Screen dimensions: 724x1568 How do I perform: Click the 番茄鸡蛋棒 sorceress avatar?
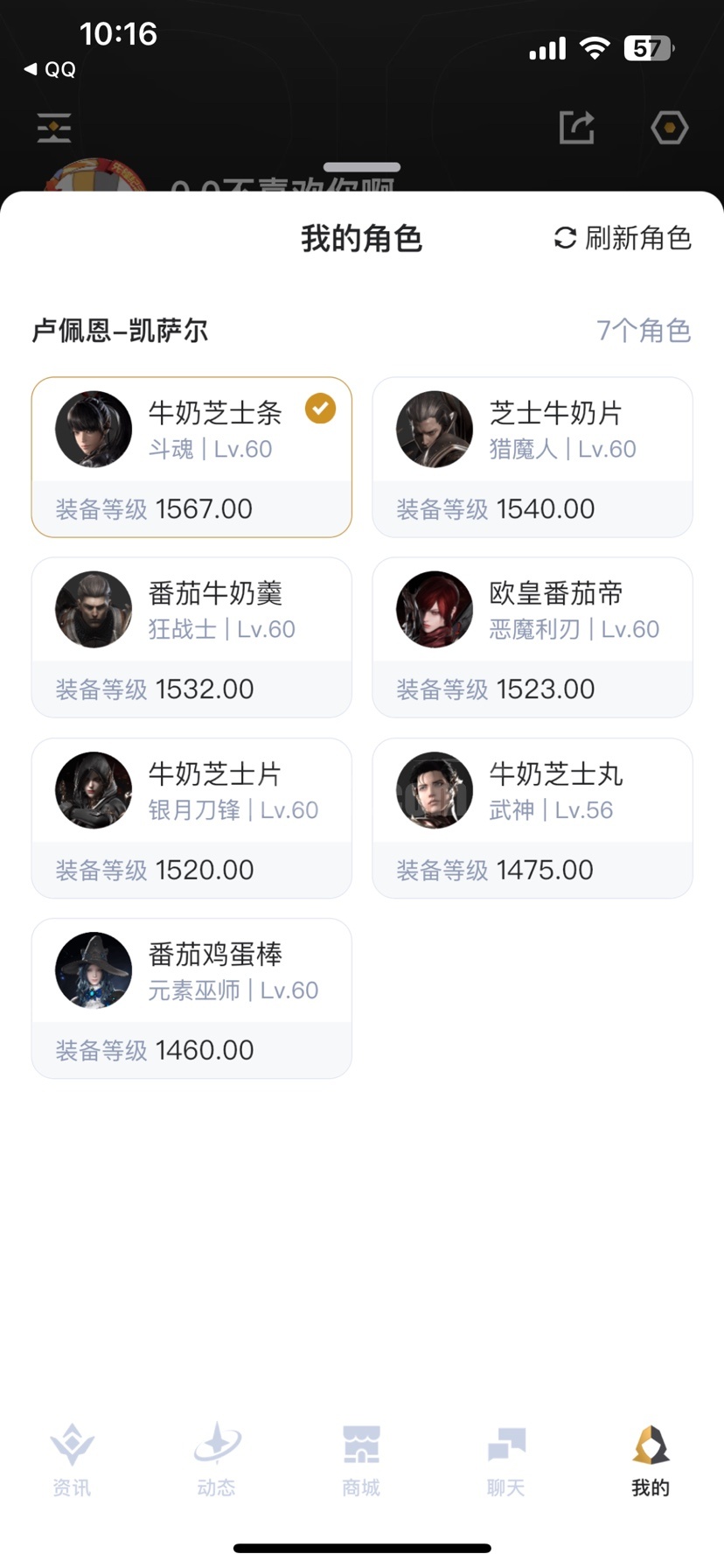tap(94, 970)
